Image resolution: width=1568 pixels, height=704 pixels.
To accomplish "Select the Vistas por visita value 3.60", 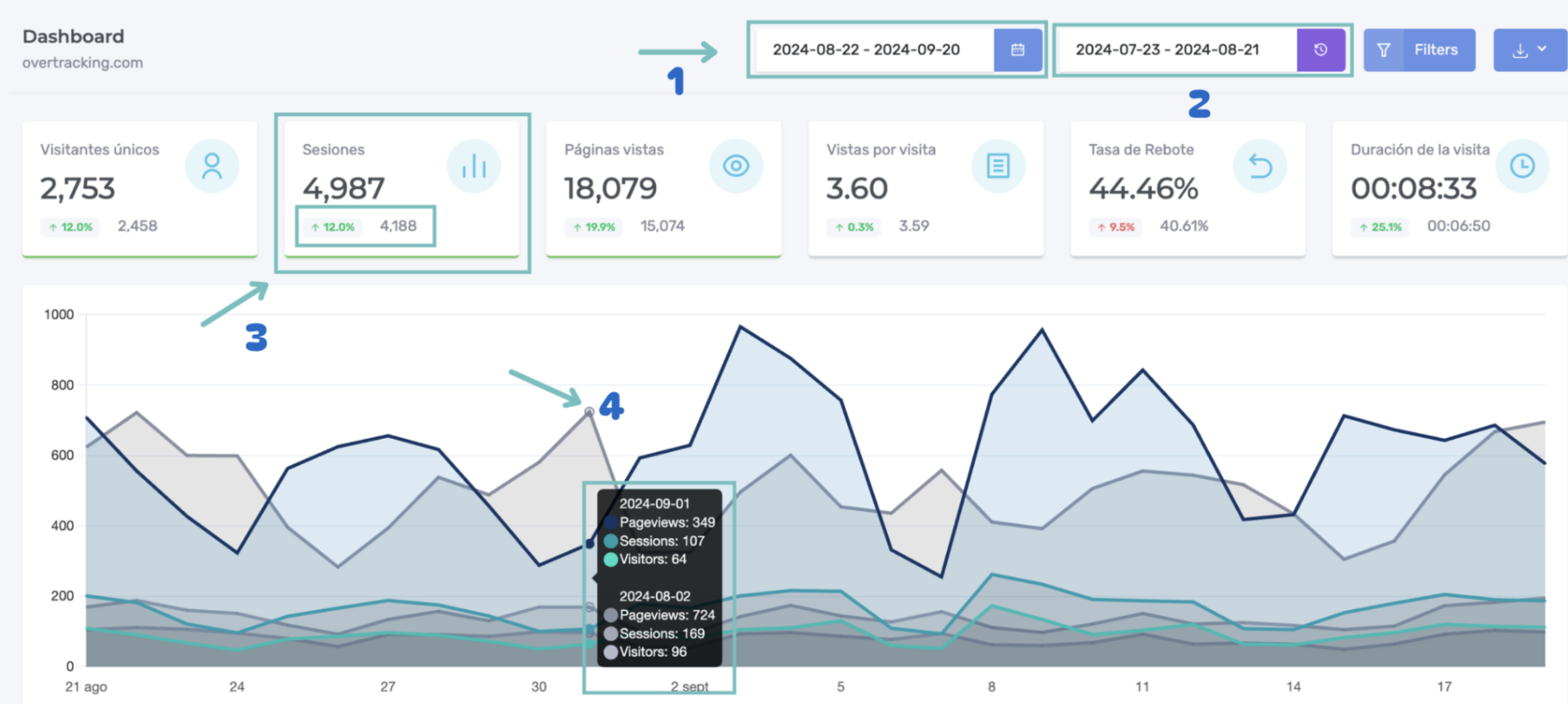I will pyautogui.click(x=857, y=188).
